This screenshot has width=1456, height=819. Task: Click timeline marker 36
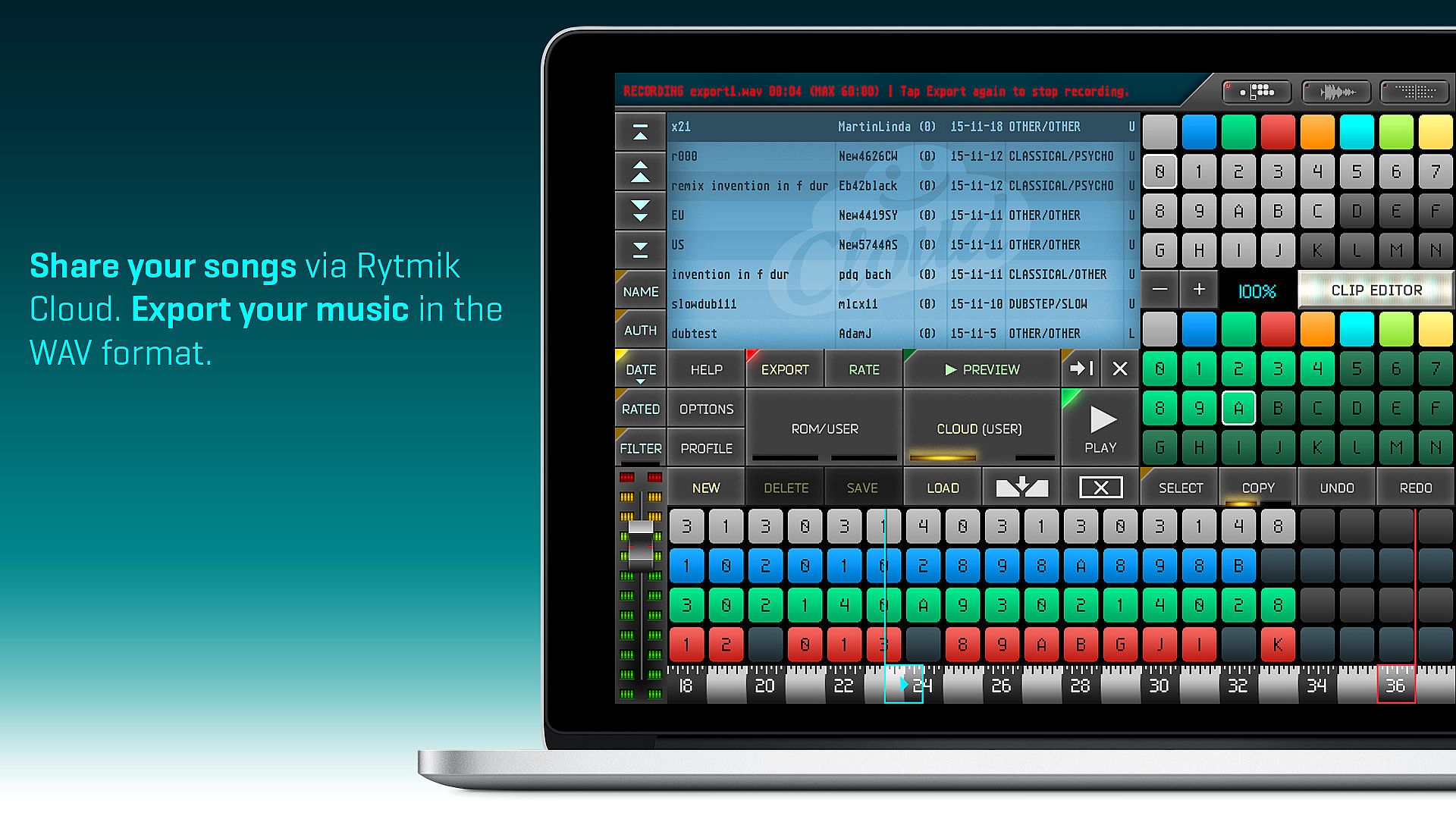(x=1395, y=685)
